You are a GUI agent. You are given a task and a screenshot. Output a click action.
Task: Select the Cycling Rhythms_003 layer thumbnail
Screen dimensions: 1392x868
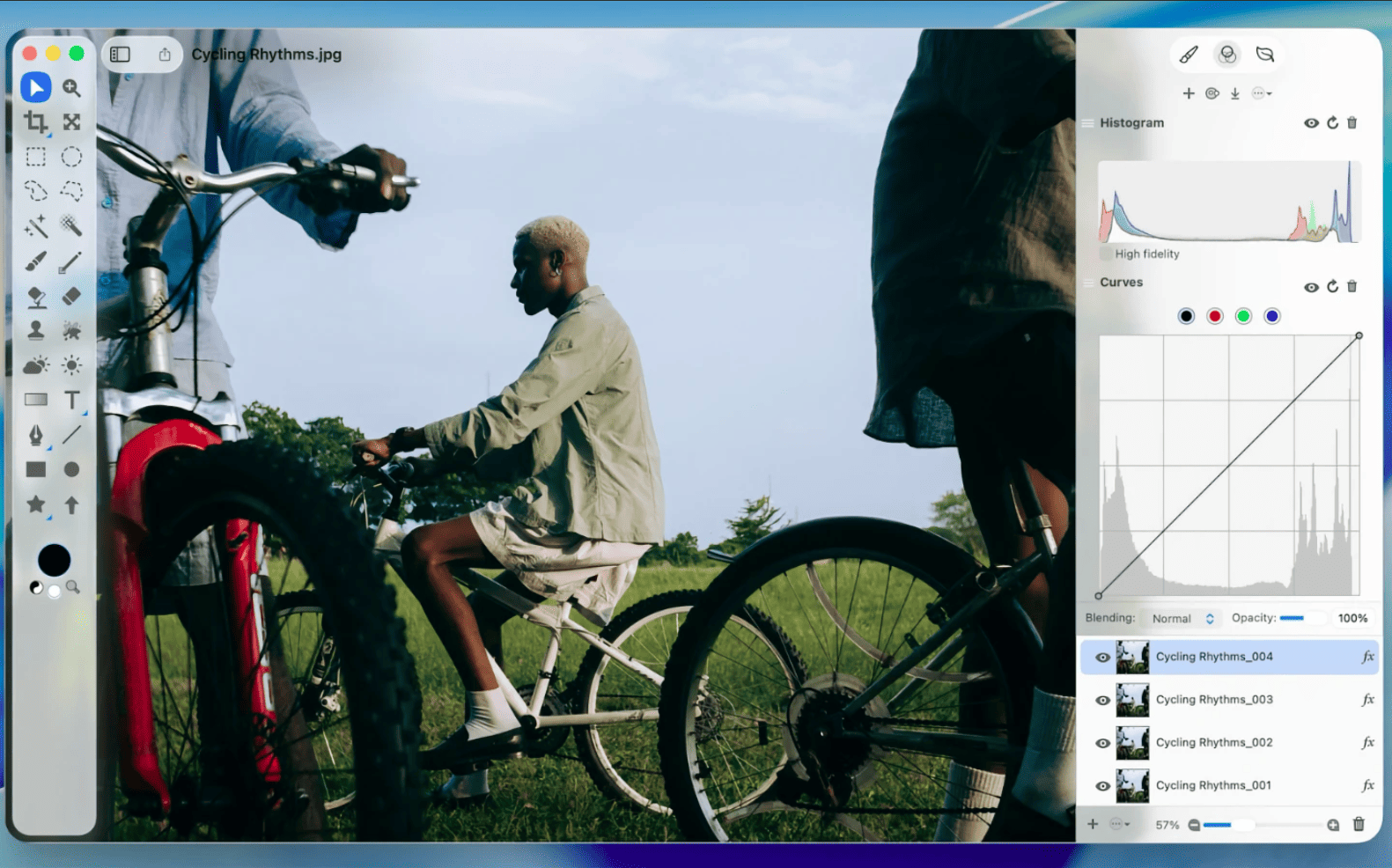point(1132,701)
